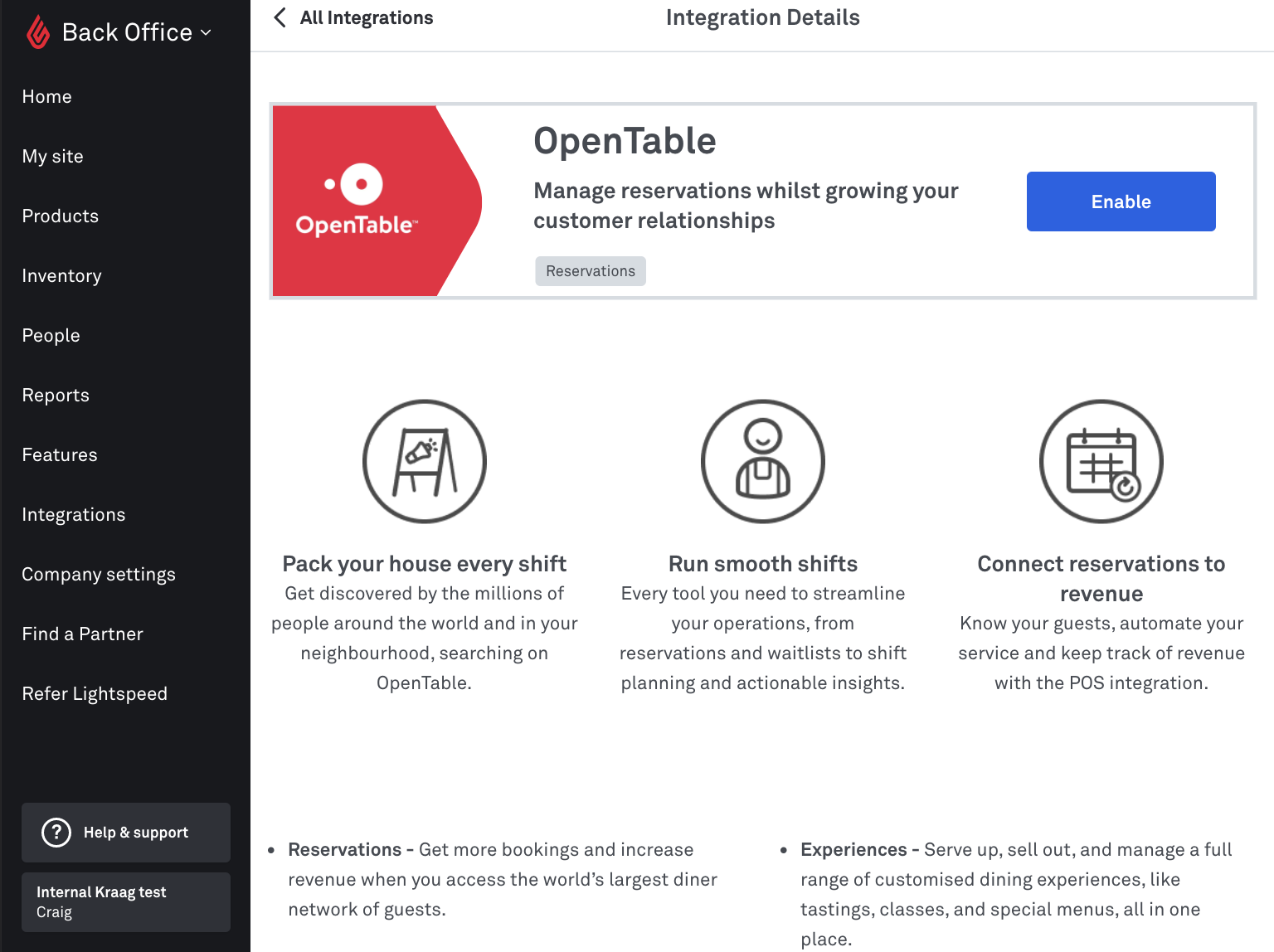
Task: Select Products in the sidebar
Action: click(60, 216)
